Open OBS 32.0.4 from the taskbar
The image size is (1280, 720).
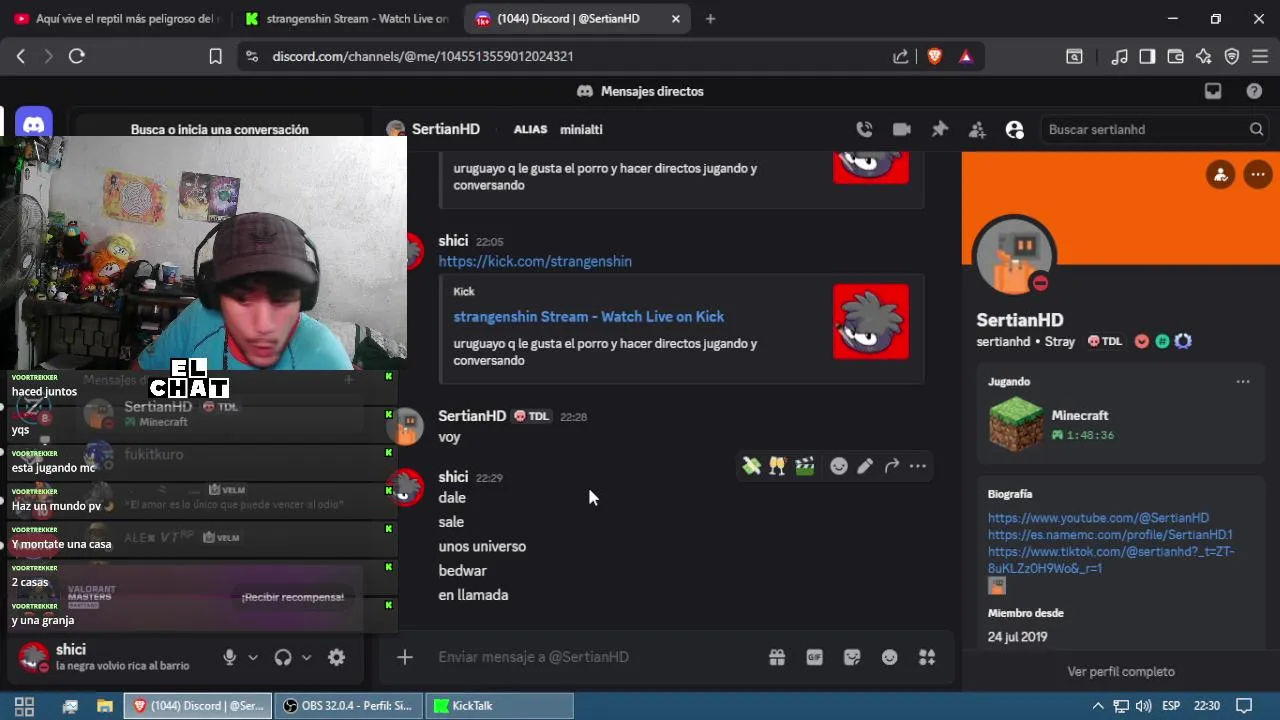(x=348, y=705)
